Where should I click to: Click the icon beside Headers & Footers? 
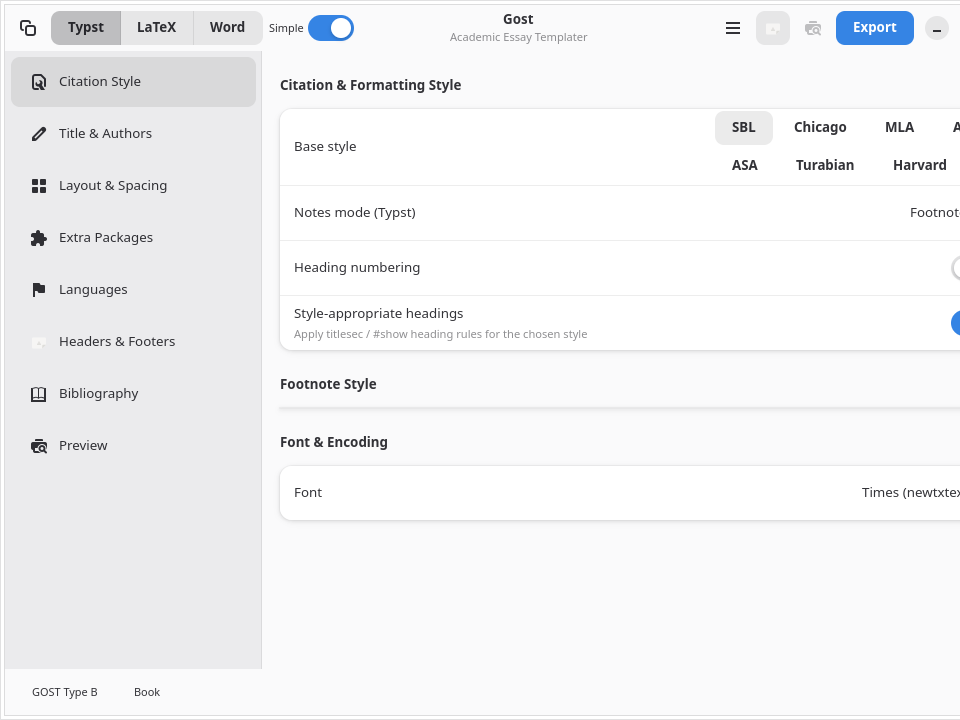[39, 342]
